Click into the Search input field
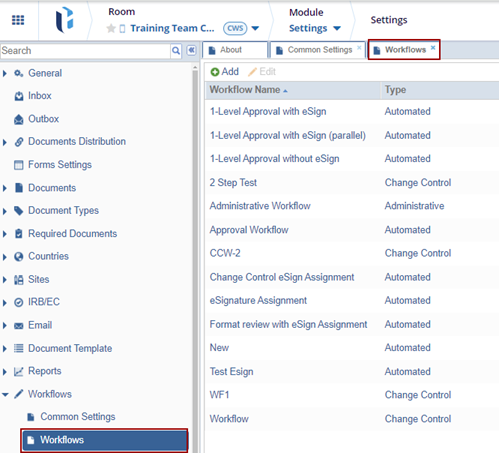The width and height of the screenshot is (500, 453). [x=85, y=51]
